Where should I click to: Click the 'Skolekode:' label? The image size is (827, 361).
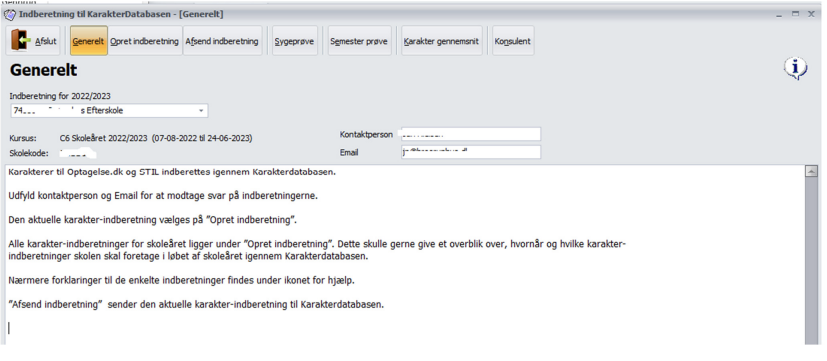click(29, 154)
